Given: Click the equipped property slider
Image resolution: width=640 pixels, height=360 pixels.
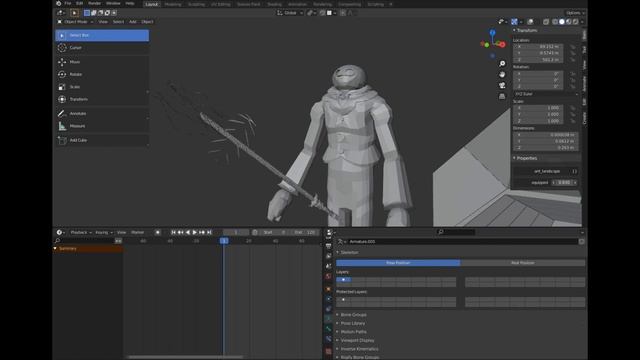Looking at the screenshot, I should pyautogui.click(x=565, y=182).
